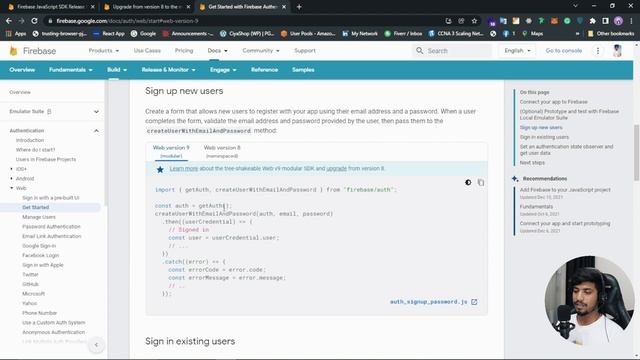Image resolution: width=640 pixels, height=360 pixels.
Task: Follow the upgrade link in the notice
Action: coord(336,169)
